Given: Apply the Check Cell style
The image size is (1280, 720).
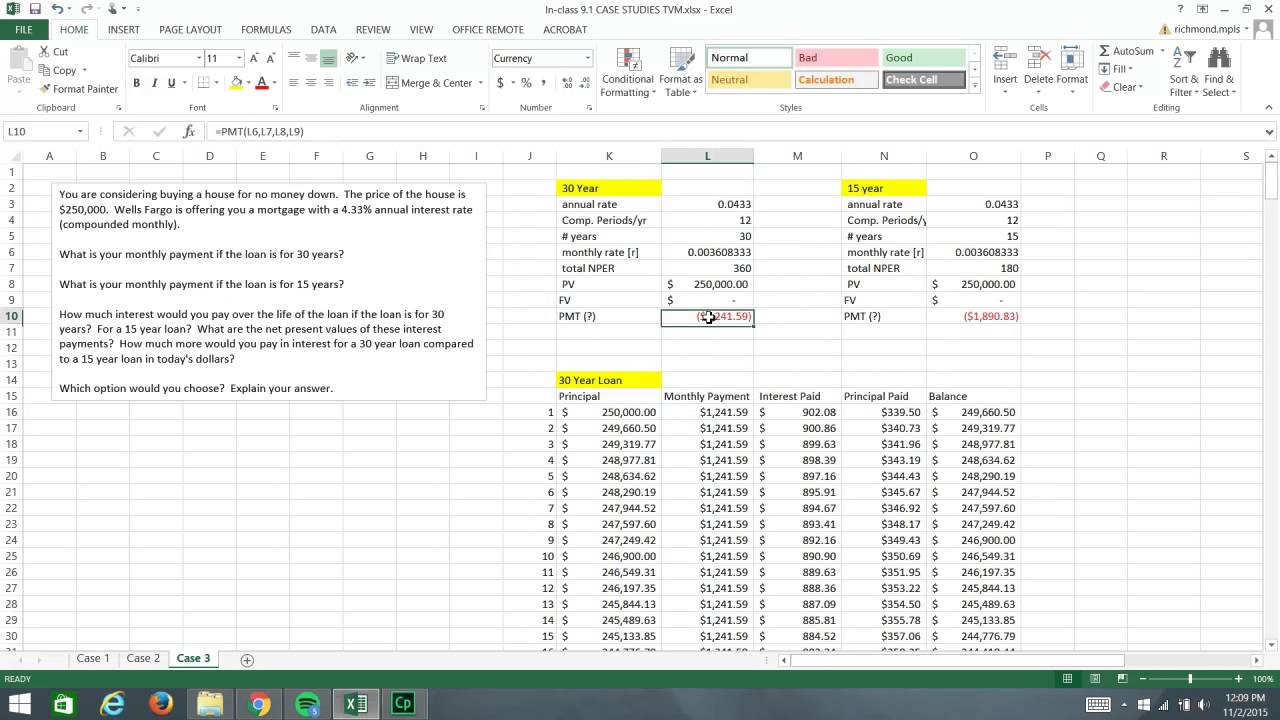Looking at the screenshot, I should 924,80.
